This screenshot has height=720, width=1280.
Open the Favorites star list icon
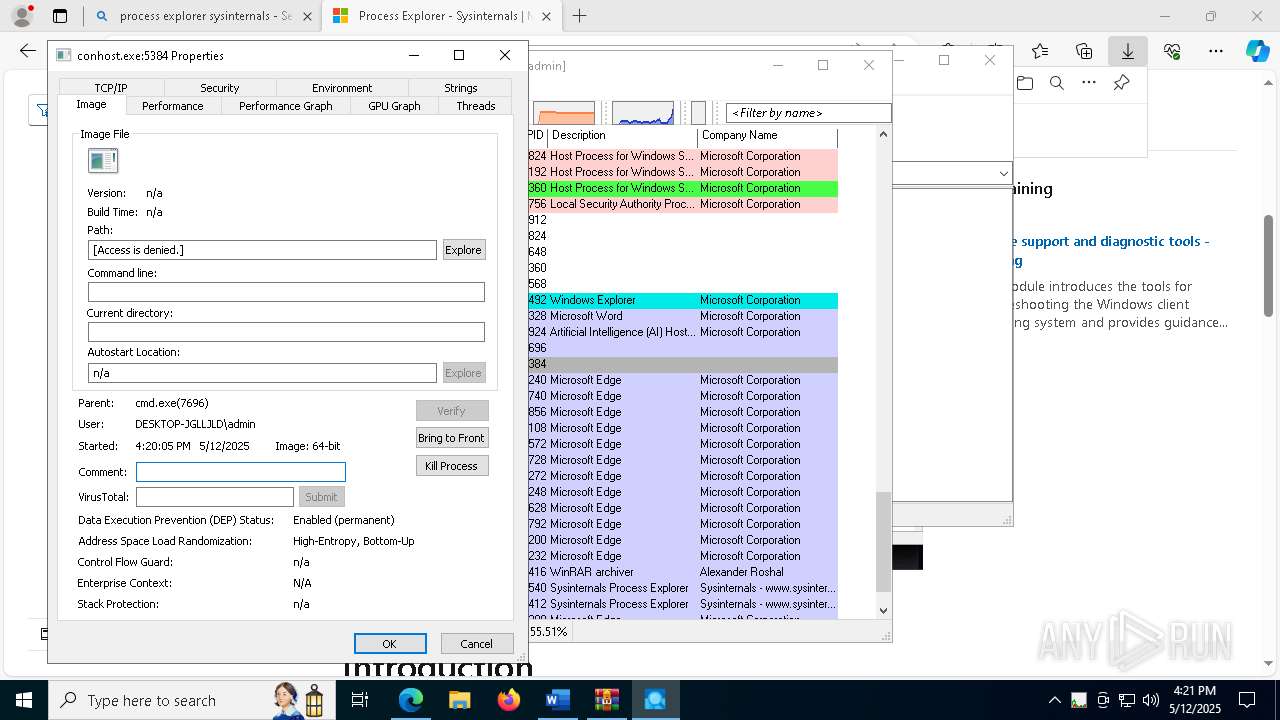tap(1040, 51)
